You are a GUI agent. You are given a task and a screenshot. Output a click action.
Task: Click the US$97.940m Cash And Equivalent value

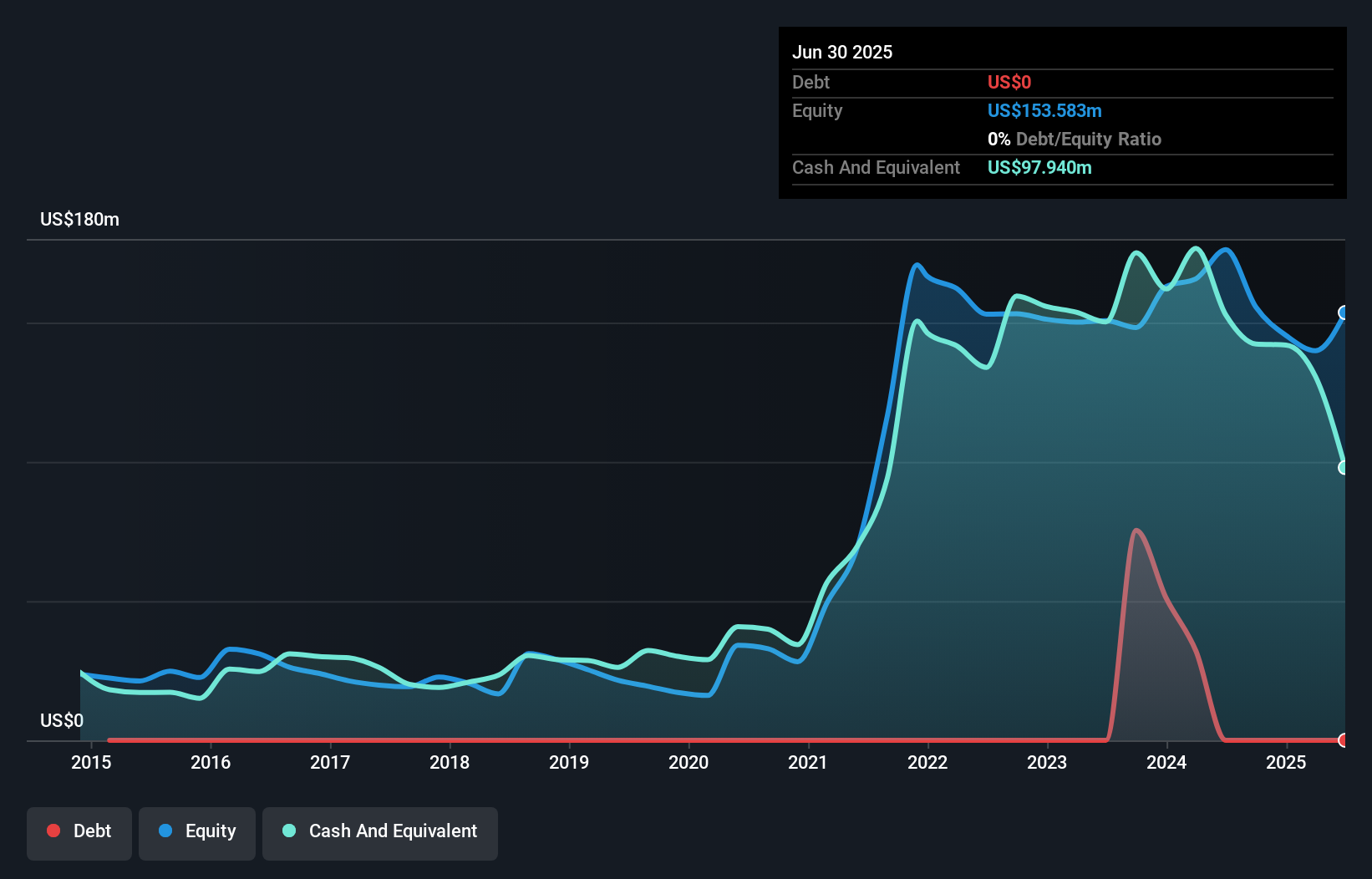point(1039,167)
